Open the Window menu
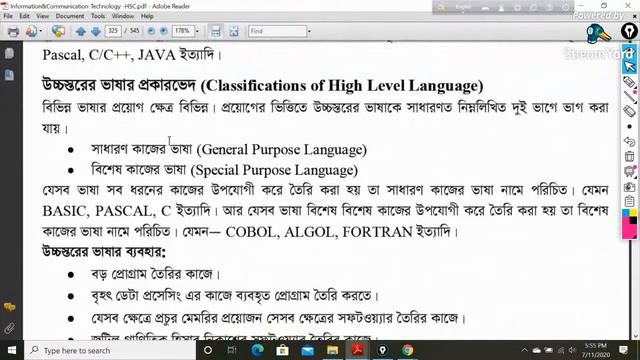Image resolution: width=640 pixels, height=360 pixels. click(122, 16)
